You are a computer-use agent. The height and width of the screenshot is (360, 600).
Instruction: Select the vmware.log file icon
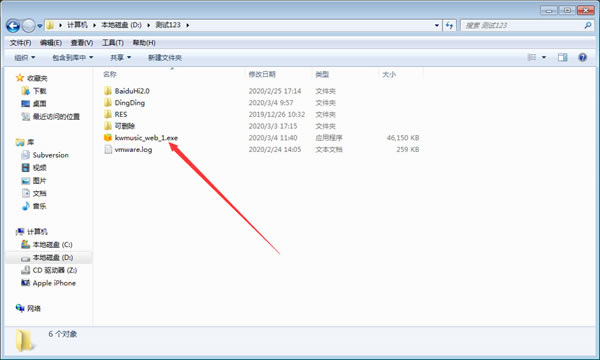[108, 149]
